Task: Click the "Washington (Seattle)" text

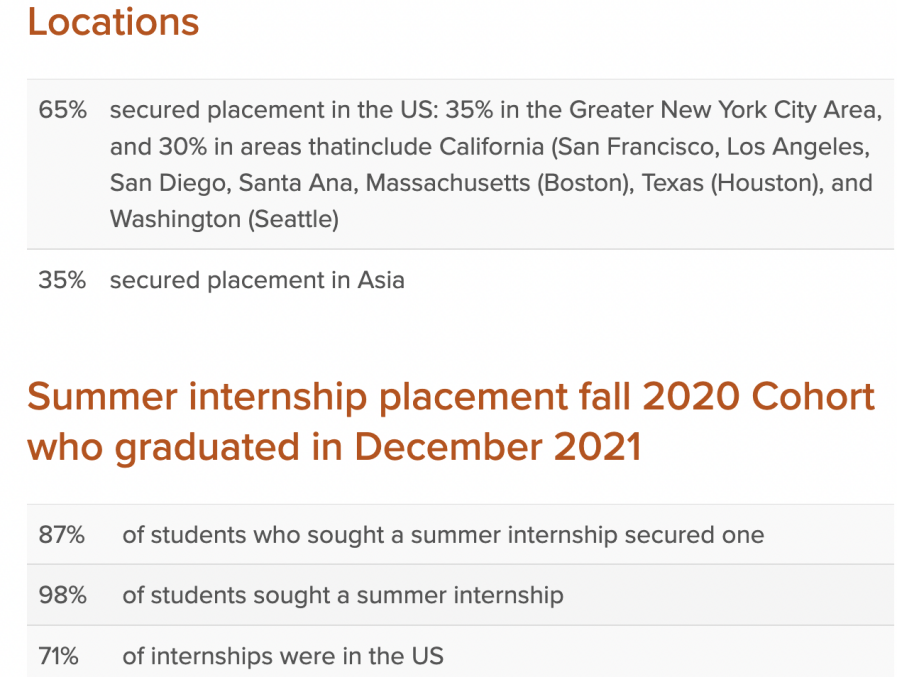Action: tap(224, 219)
